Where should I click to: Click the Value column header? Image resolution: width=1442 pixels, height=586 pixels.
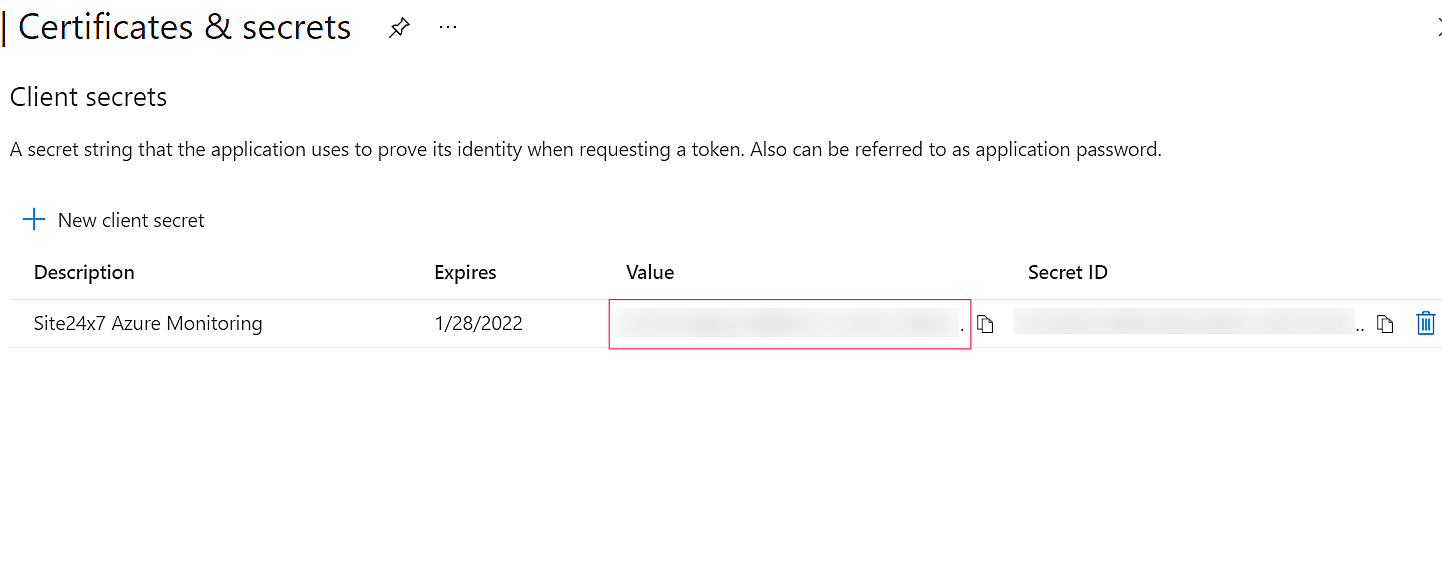pyautogui.click(x=650, y=272)
